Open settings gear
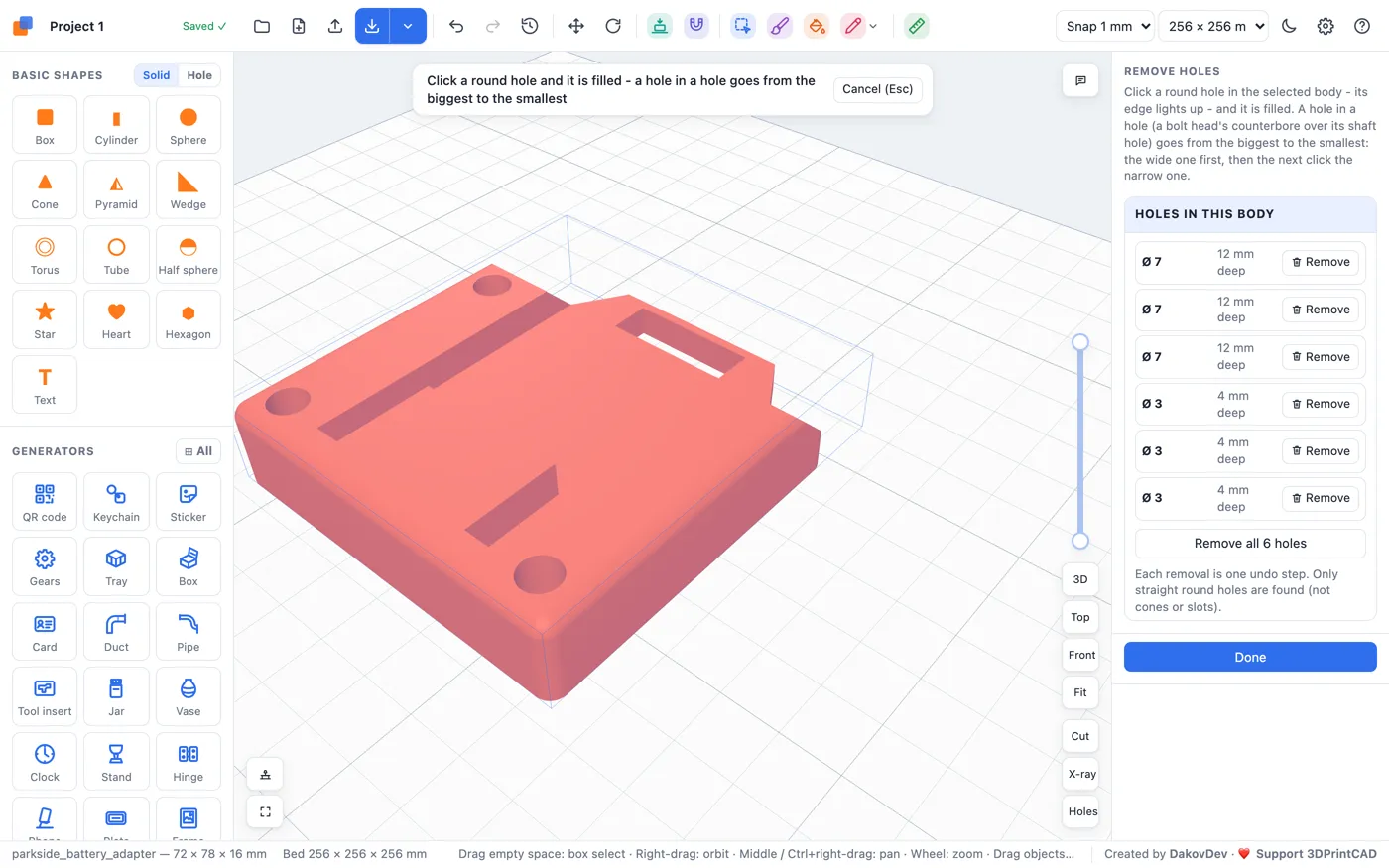Viewport: 1389px width, 868px height. tap(1326, 26)
